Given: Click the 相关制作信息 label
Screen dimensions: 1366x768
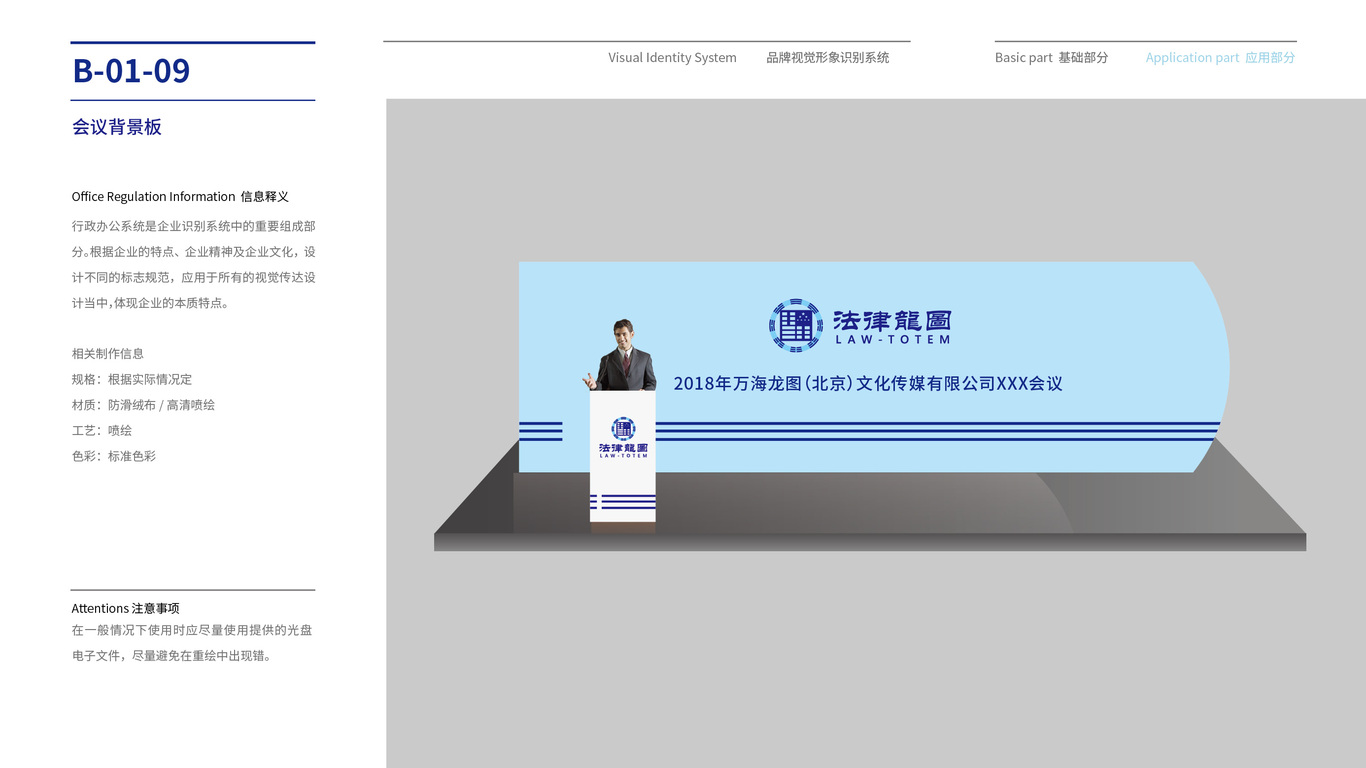Looking at the screenshot, I should click(108, 353).
